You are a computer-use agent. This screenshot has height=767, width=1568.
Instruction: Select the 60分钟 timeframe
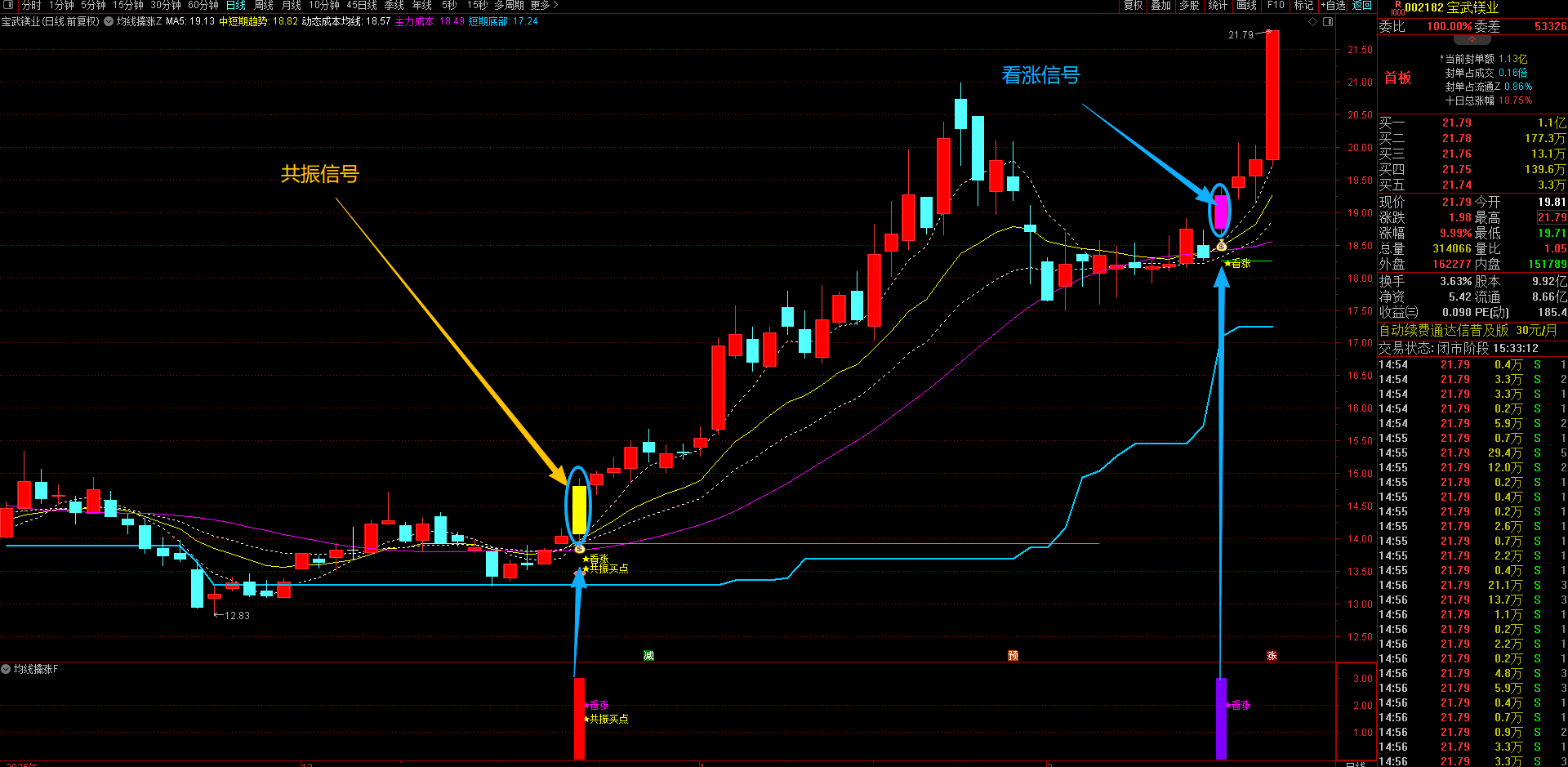[203, 5]
